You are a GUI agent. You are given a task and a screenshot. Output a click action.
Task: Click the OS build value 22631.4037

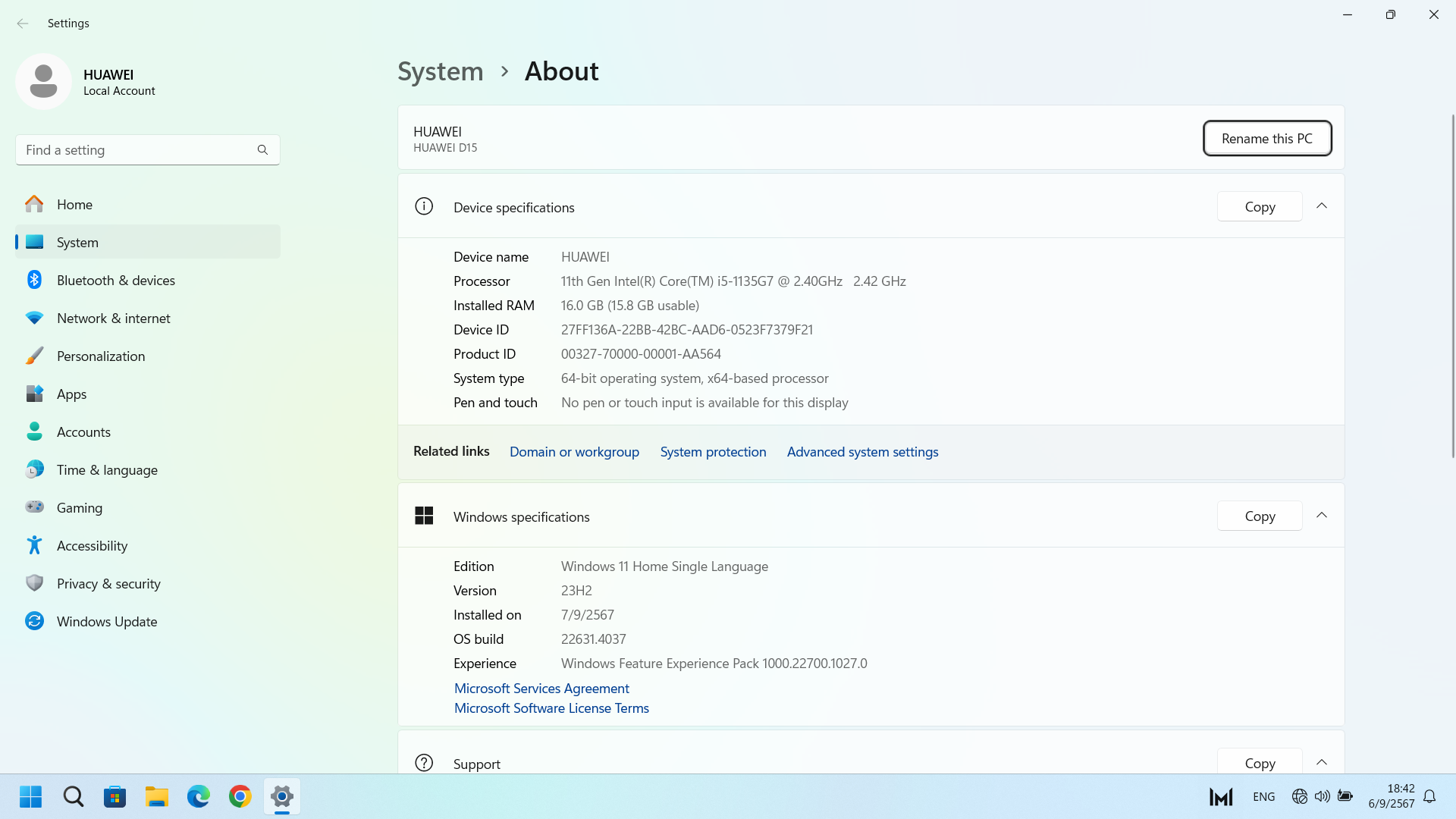593,639
